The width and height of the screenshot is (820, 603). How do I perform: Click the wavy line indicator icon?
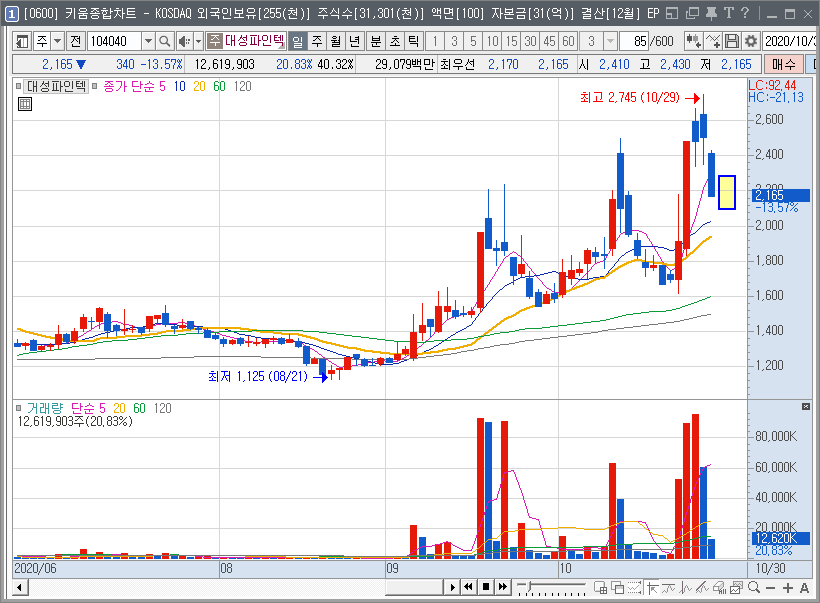(x=668, y=588)
